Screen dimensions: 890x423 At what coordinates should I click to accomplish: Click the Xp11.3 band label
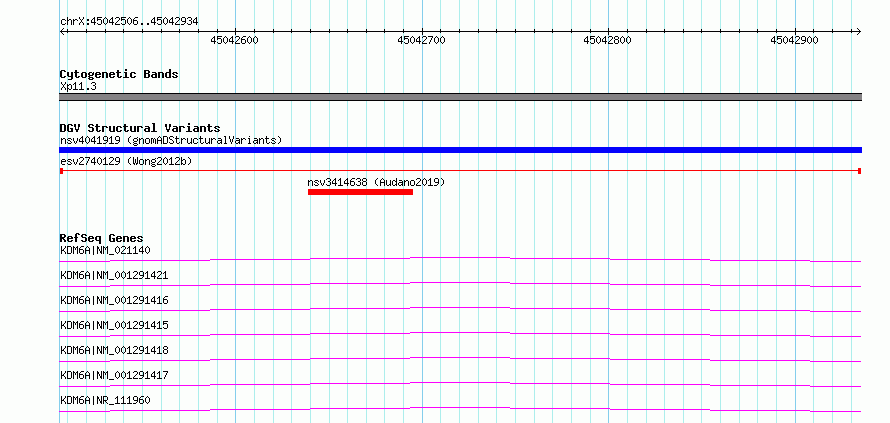pos(78,87)
